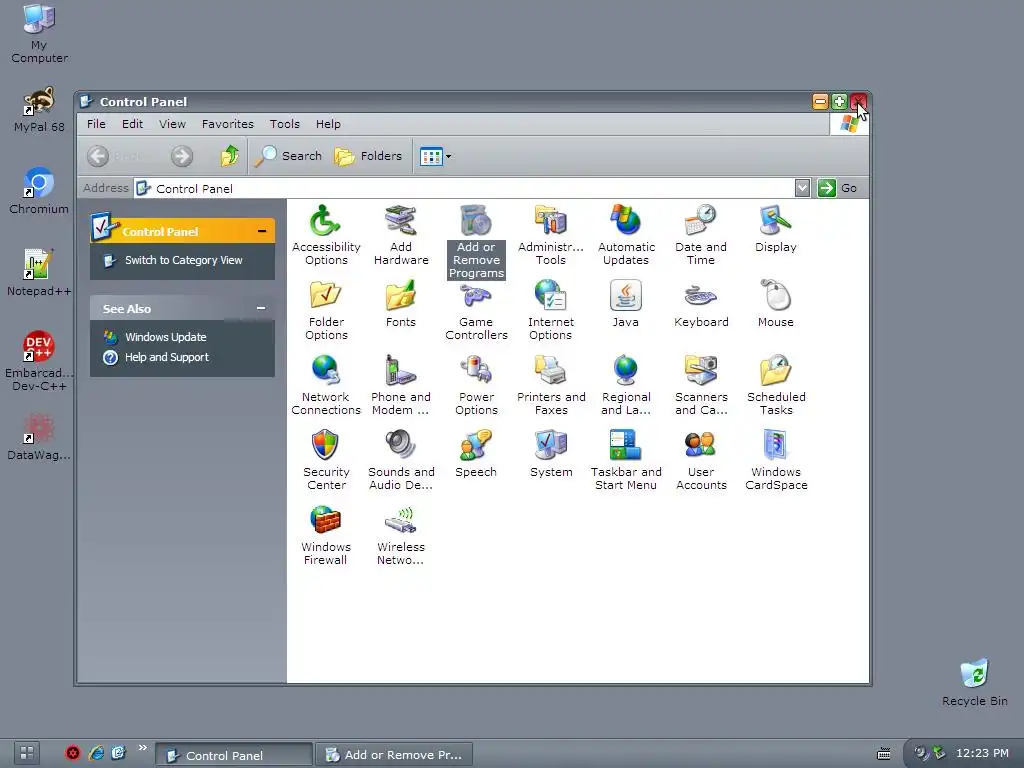The height and width of the screenshot is (768, 1024).
Task: Select the Chromium desktop shortcut
Action: (x=39, y=191)
